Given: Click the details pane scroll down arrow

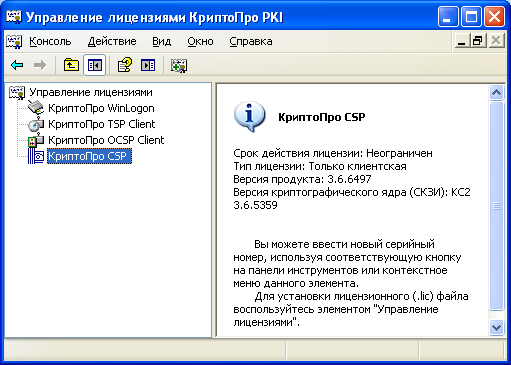Looking at the screenshot, I should tap(496, 327).
